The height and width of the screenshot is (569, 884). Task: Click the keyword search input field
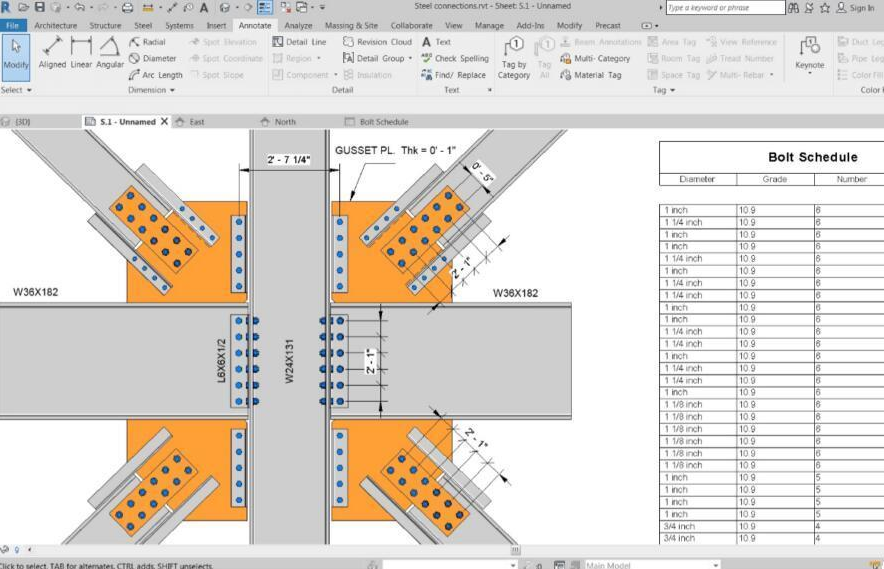726,7
